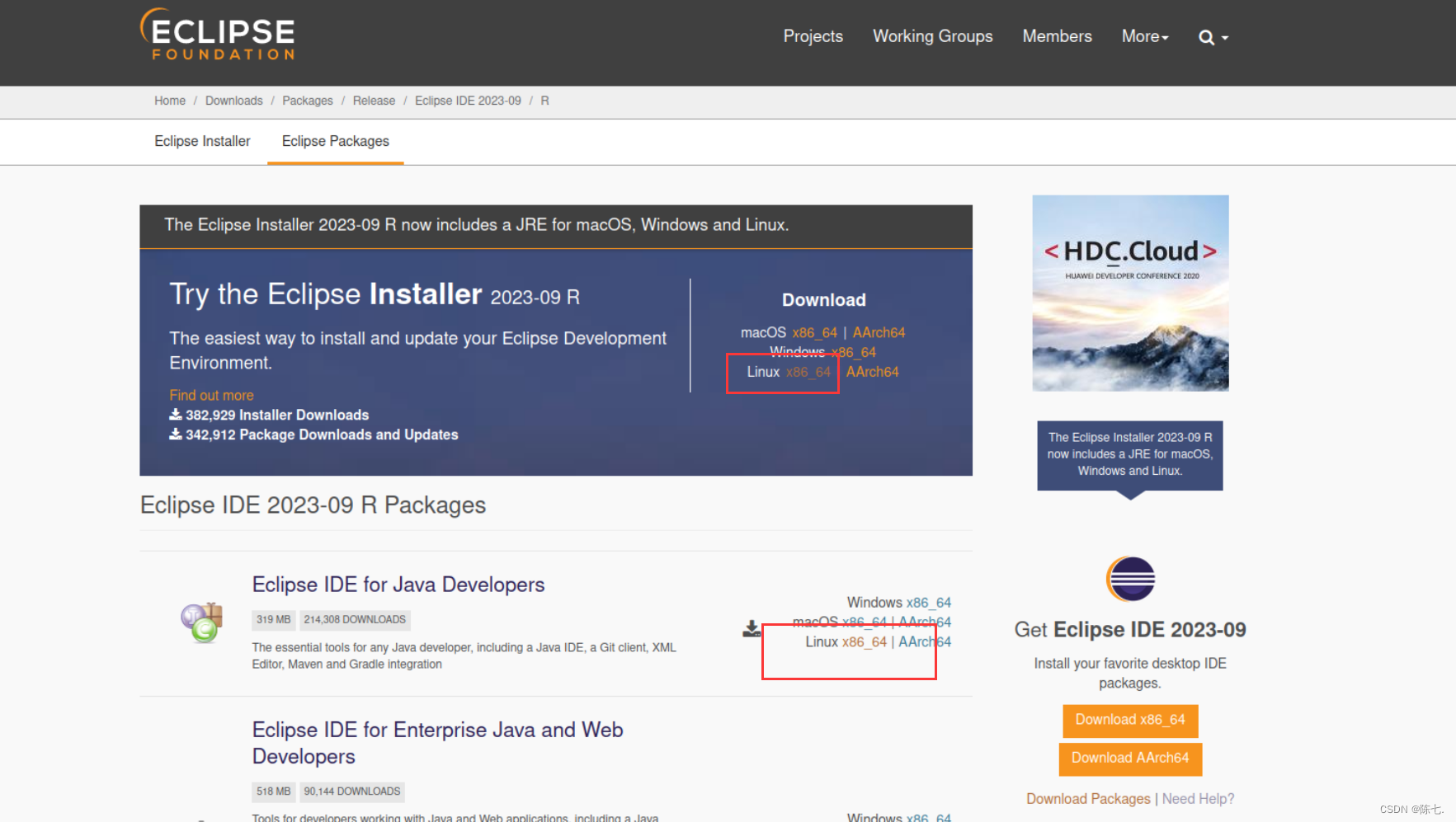Download installer for Linux AArch64
The image size is (1456, 822).
click(x=872, y=372)
